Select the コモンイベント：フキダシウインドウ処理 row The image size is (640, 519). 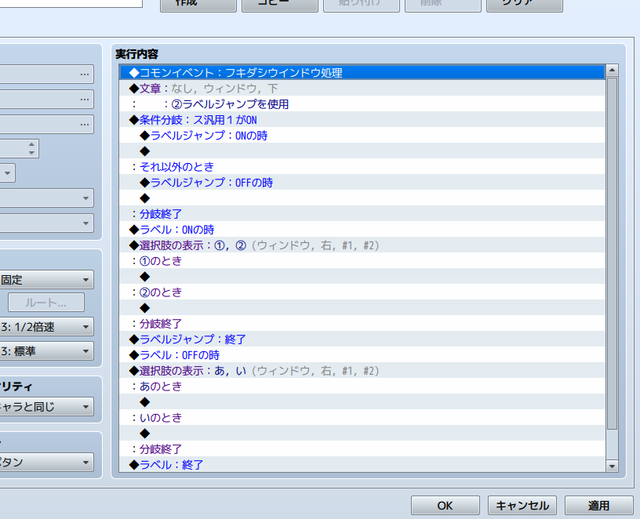[x=362, y=73]
